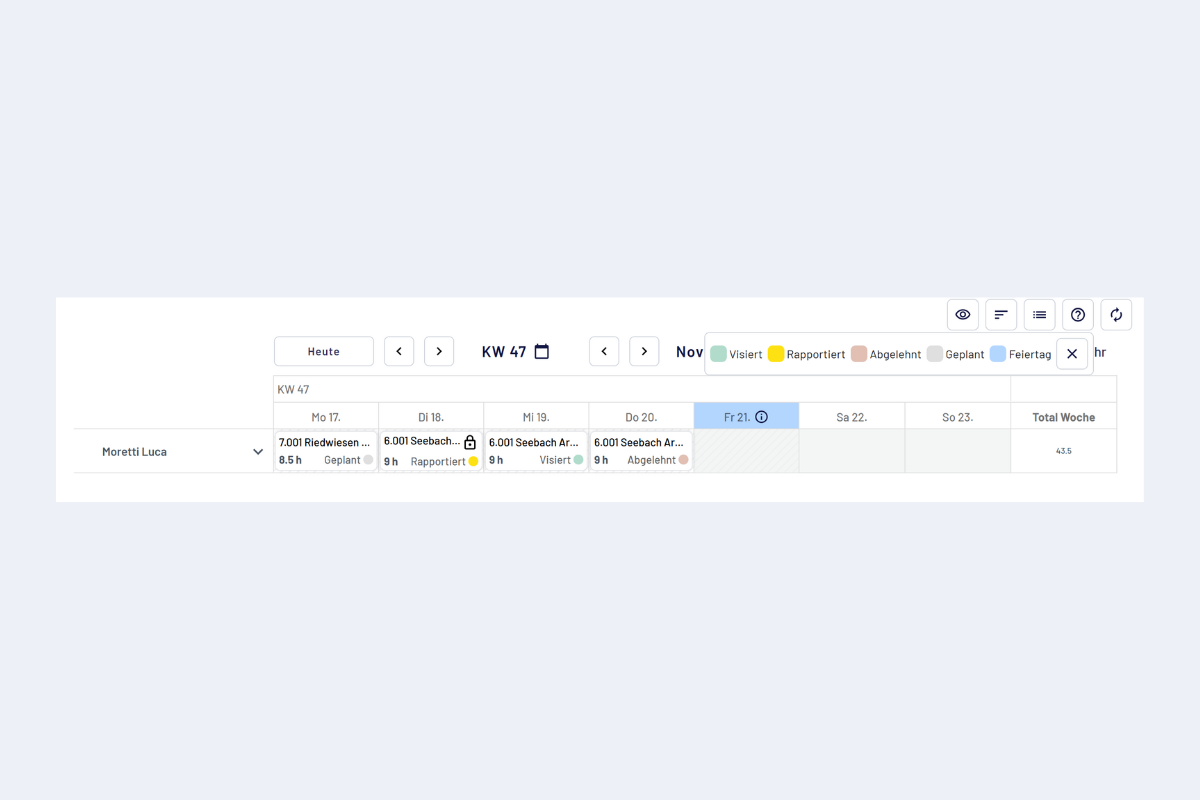Open Wednesday Seebach entry marked Visiert

536,451
